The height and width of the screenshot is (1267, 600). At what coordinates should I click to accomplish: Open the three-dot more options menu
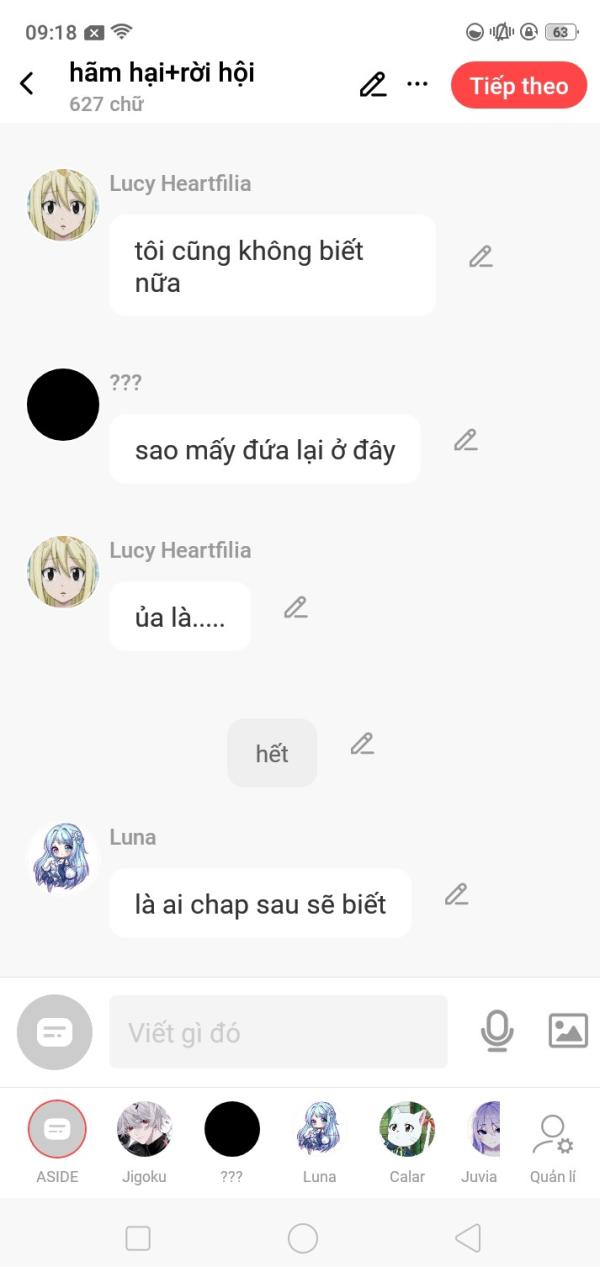[x=418, y=85]
